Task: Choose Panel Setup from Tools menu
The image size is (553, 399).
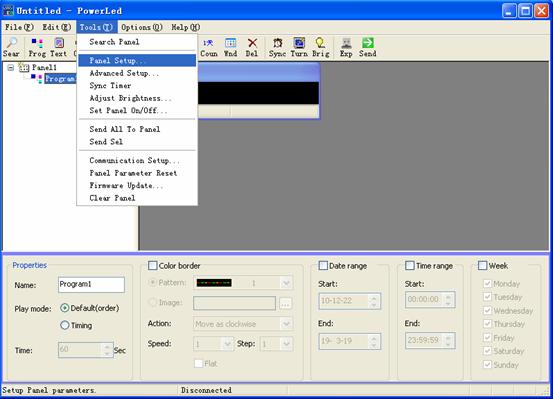Action: tap(137, 61)
